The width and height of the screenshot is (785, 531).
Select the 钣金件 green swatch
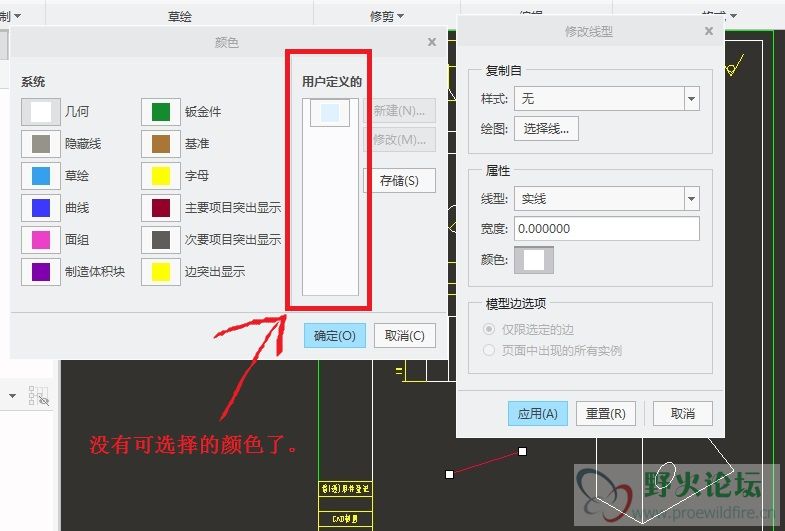161,112
